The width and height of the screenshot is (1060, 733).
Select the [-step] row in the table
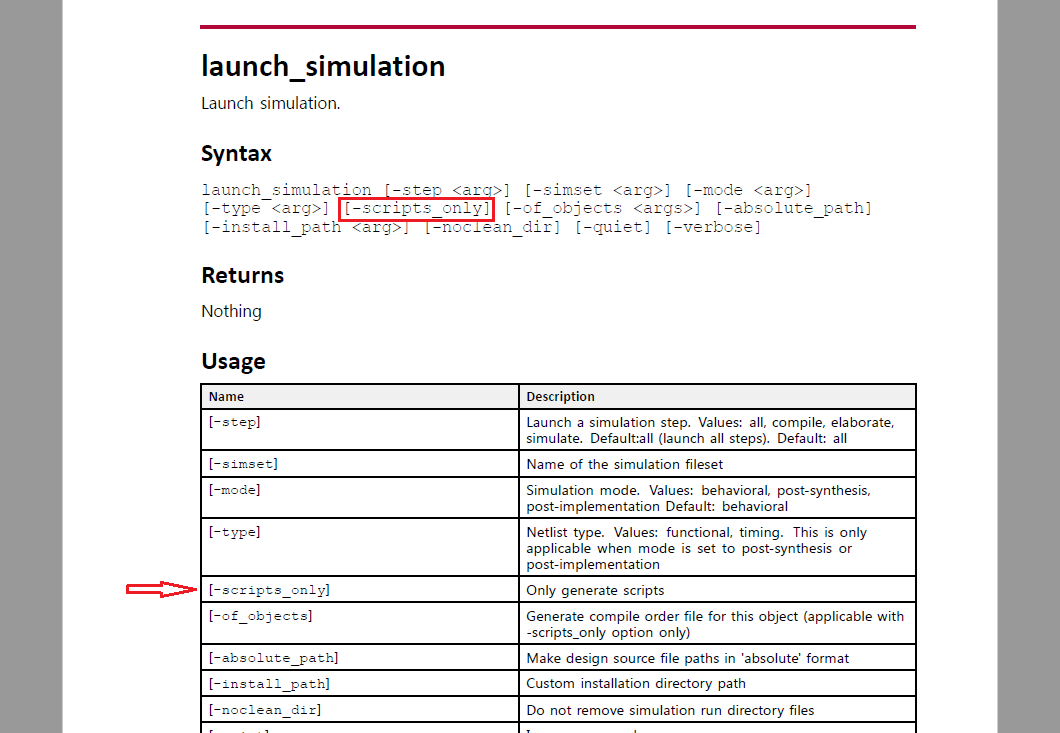tap(235, 421)
